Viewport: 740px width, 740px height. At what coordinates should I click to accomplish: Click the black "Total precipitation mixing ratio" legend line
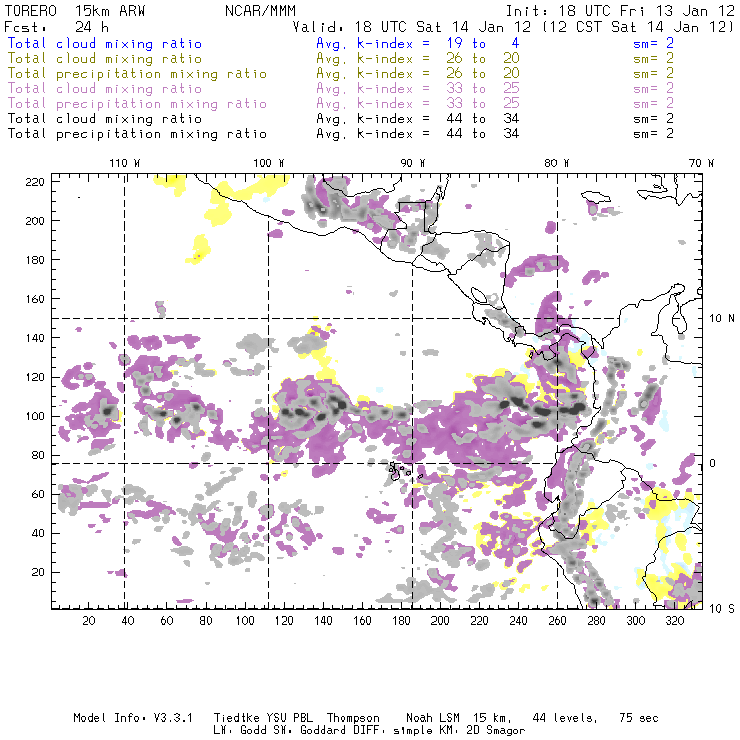click(137, 134)
